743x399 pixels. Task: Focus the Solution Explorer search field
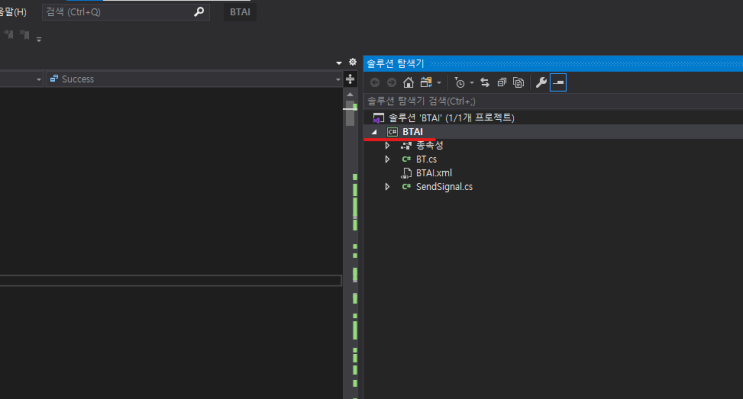(x=553, y=101)
